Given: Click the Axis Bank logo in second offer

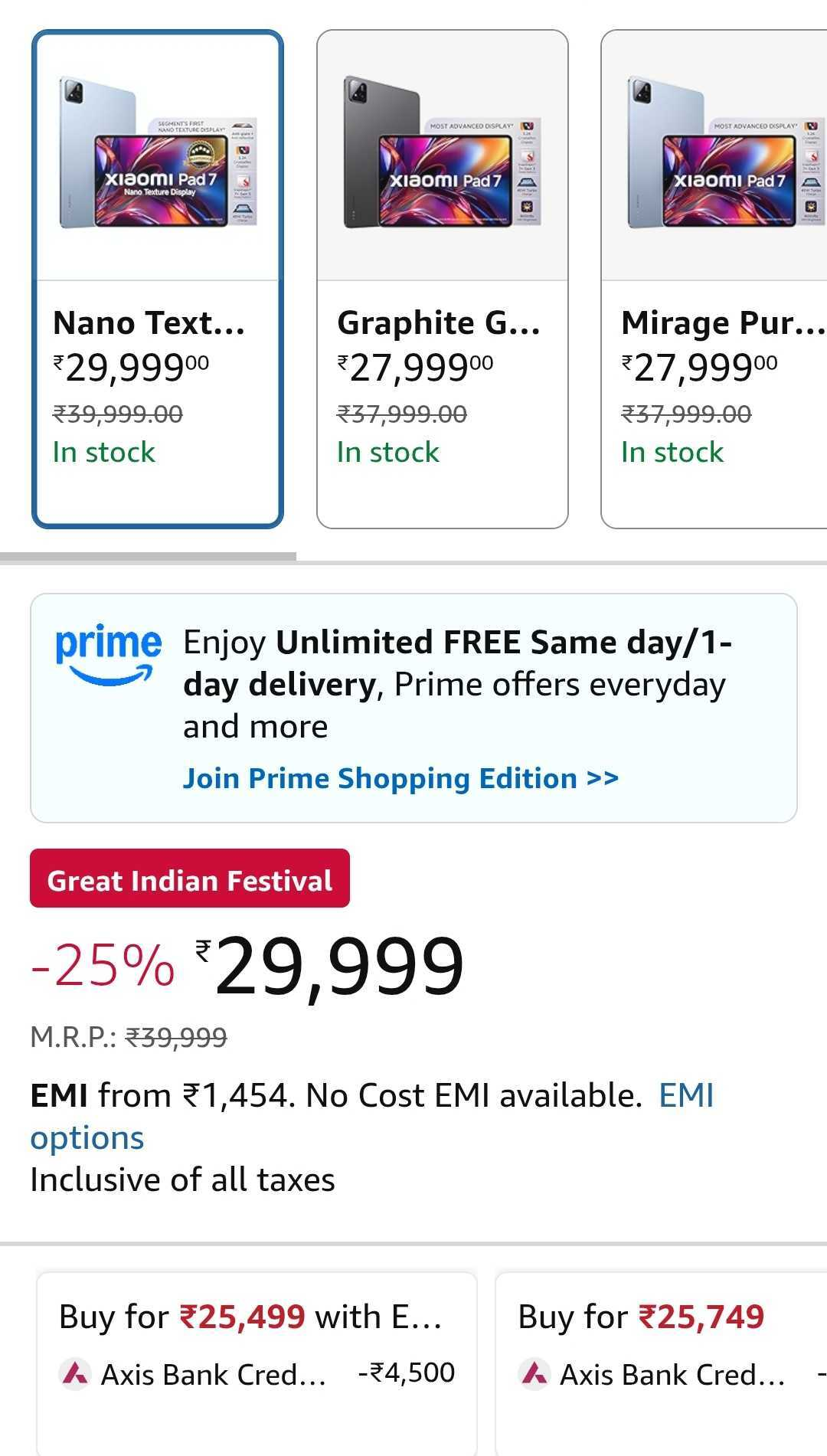Looking at the screenshot, I should 534,1374.
